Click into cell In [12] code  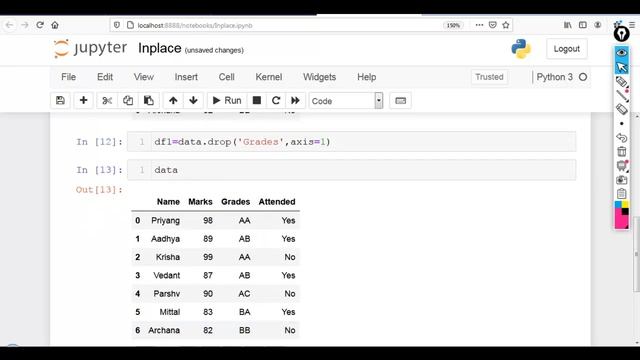pos(363,142)
